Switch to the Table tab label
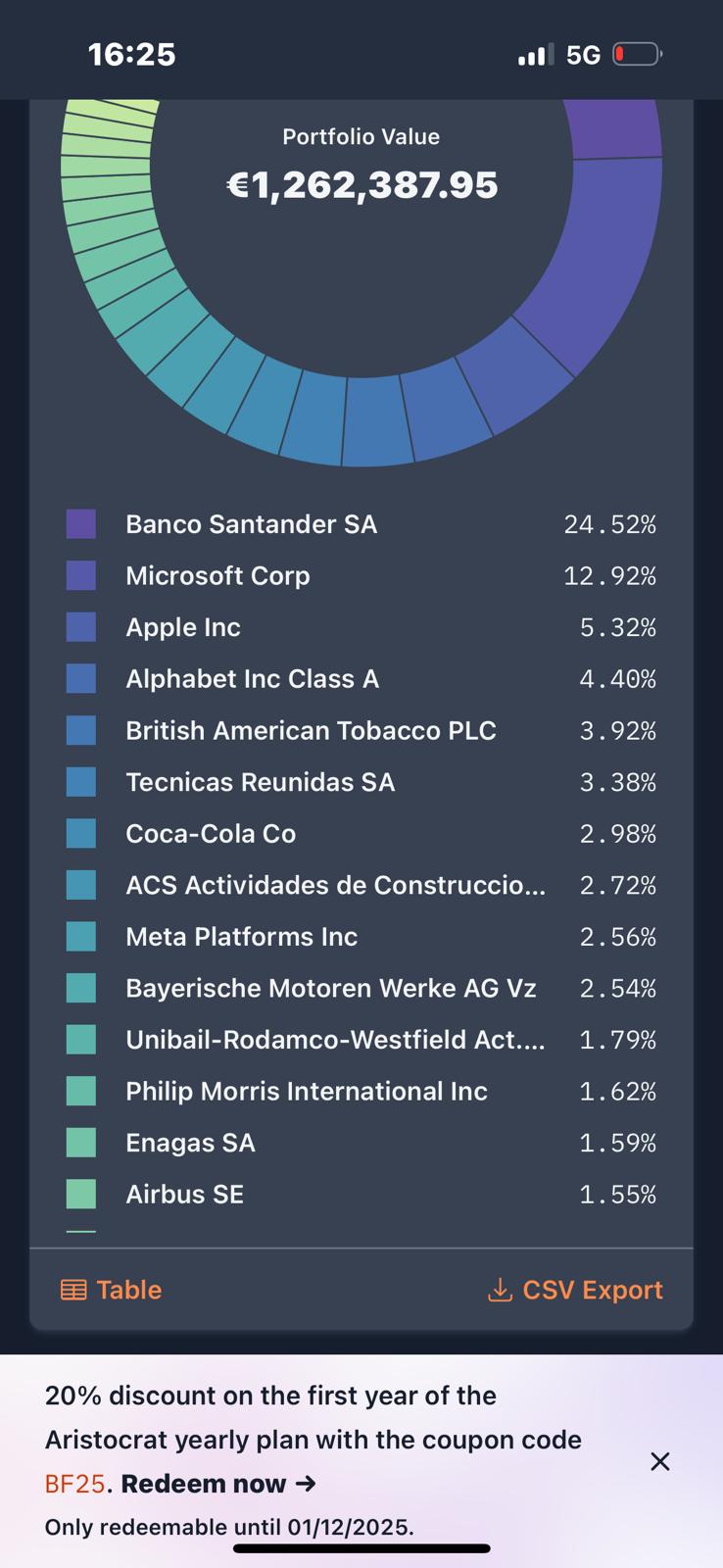 tap(128, 1290)
